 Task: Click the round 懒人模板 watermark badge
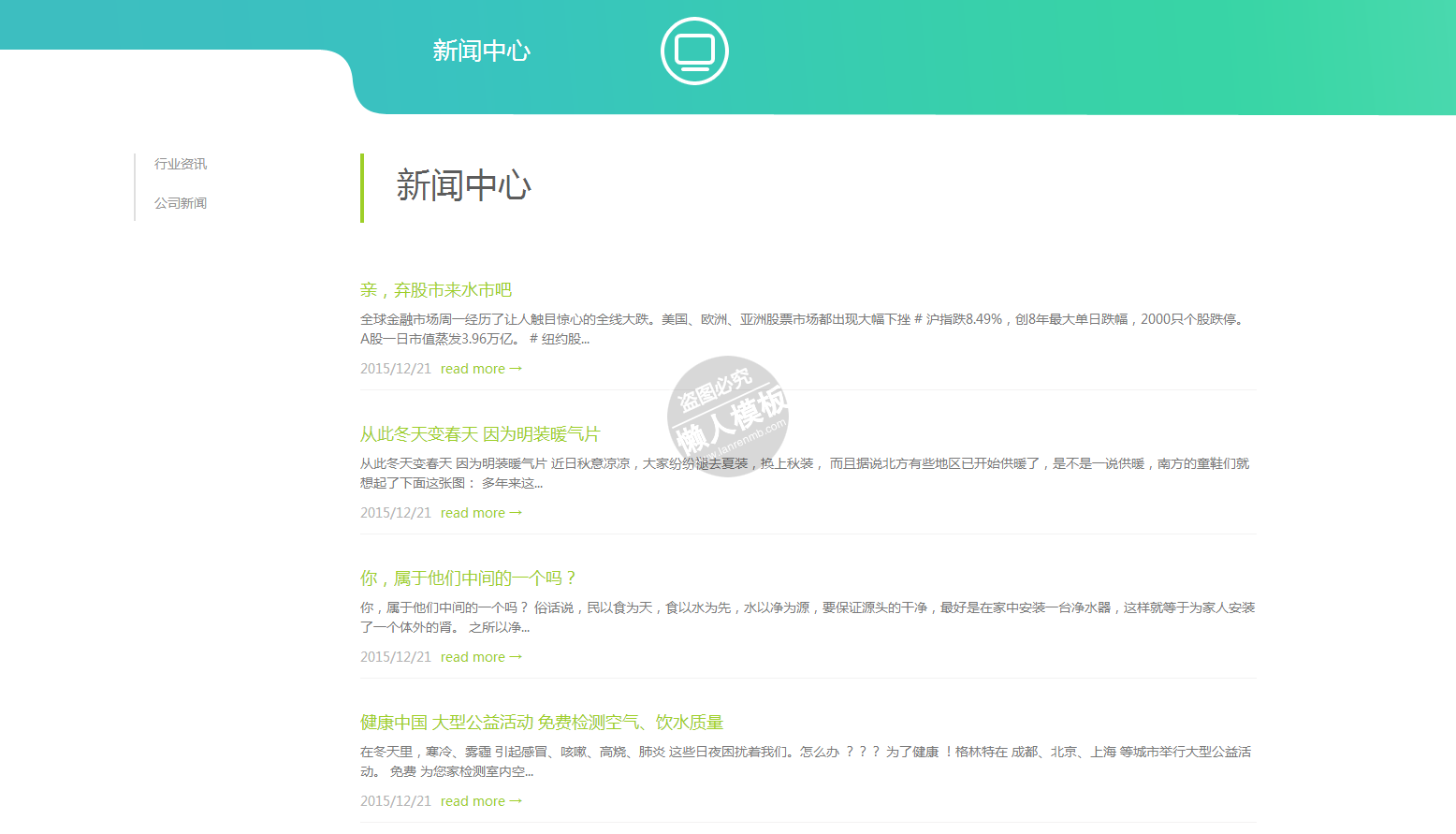coord(727,416)
